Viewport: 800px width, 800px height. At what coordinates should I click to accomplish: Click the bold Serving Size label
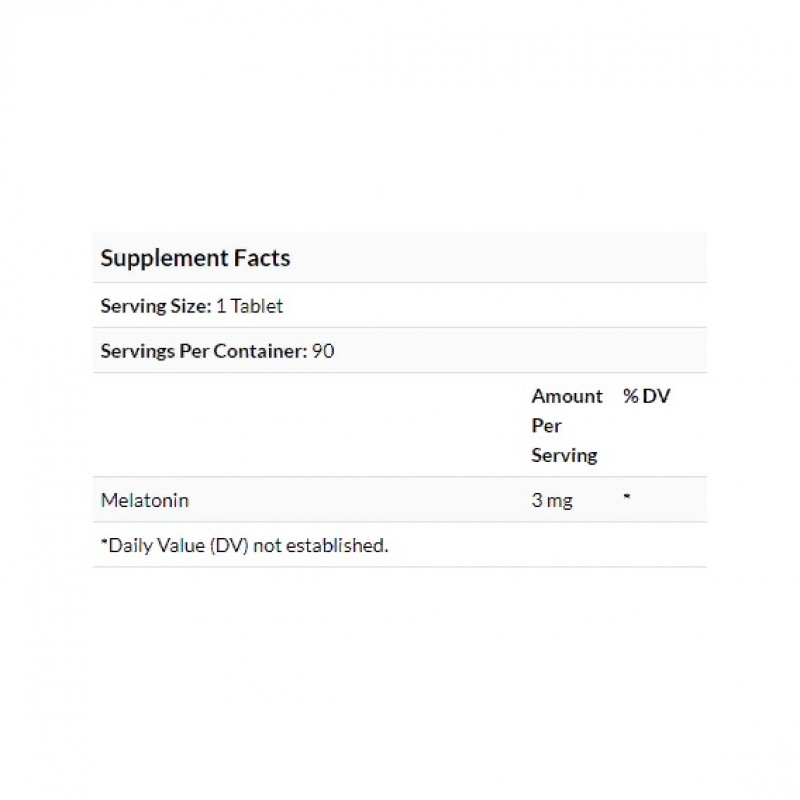pyautogui.click(x=155, y=306)
